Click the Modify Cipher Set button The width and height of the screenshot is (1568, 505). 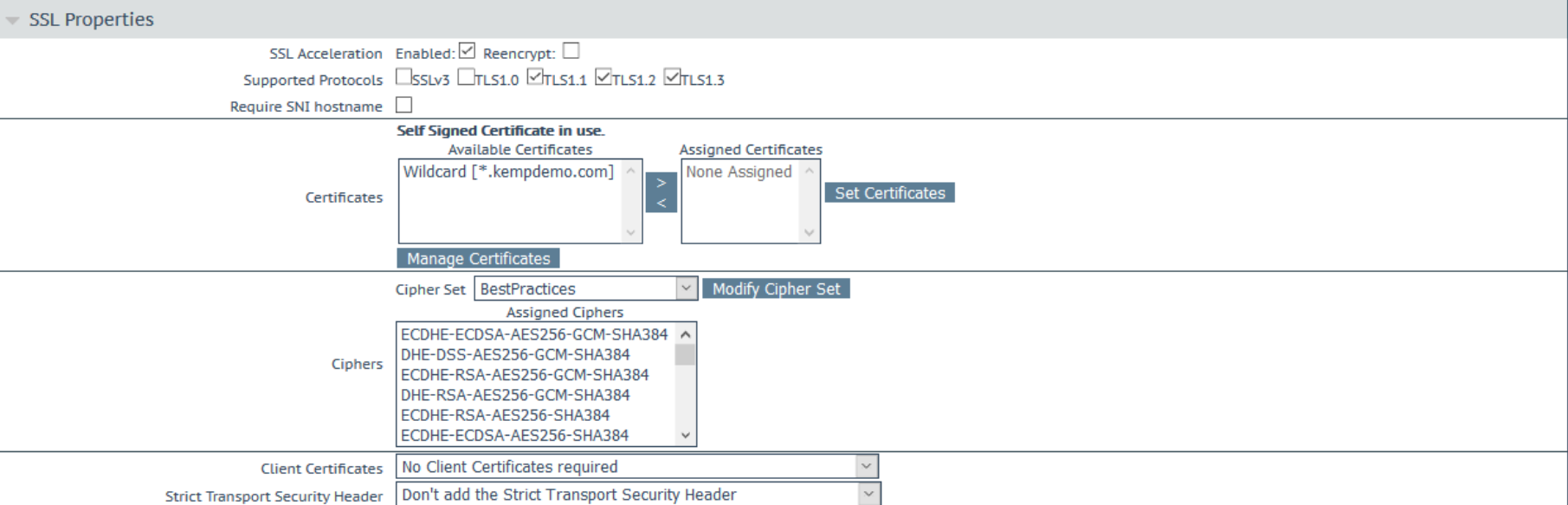[x=776, y=288]
